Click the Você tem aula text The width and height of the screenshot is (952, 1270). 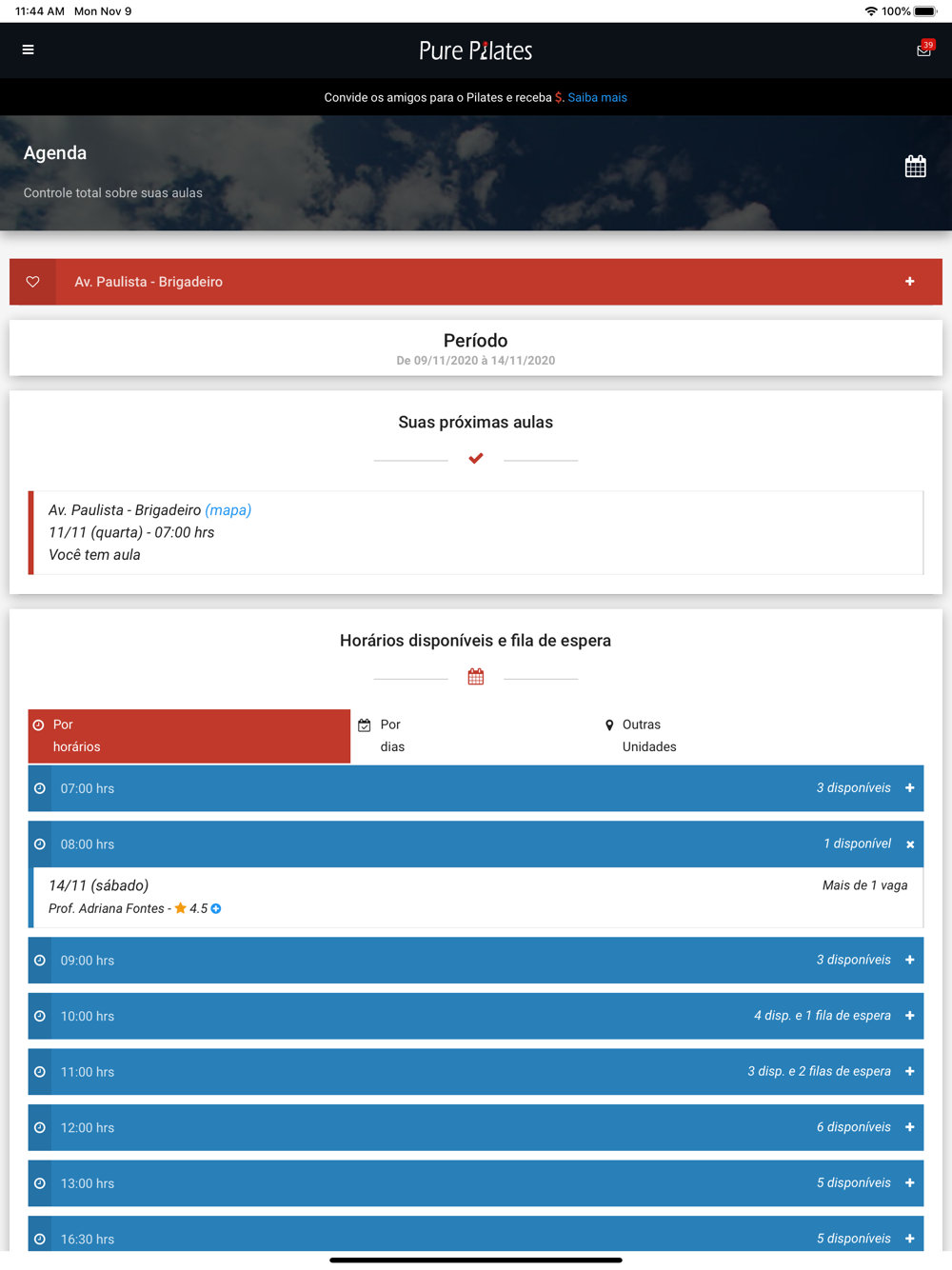pyautogui.click(x=94, y=555)
